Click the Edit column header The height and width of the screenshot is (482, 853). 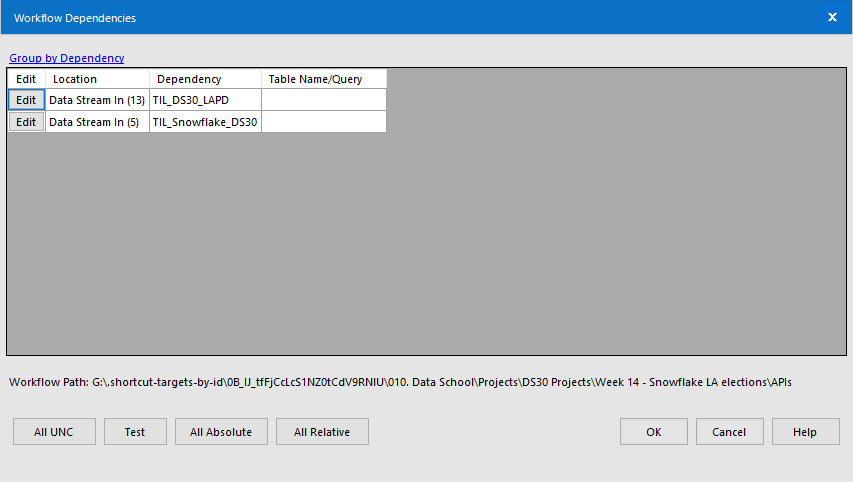[x=26, y=79]
